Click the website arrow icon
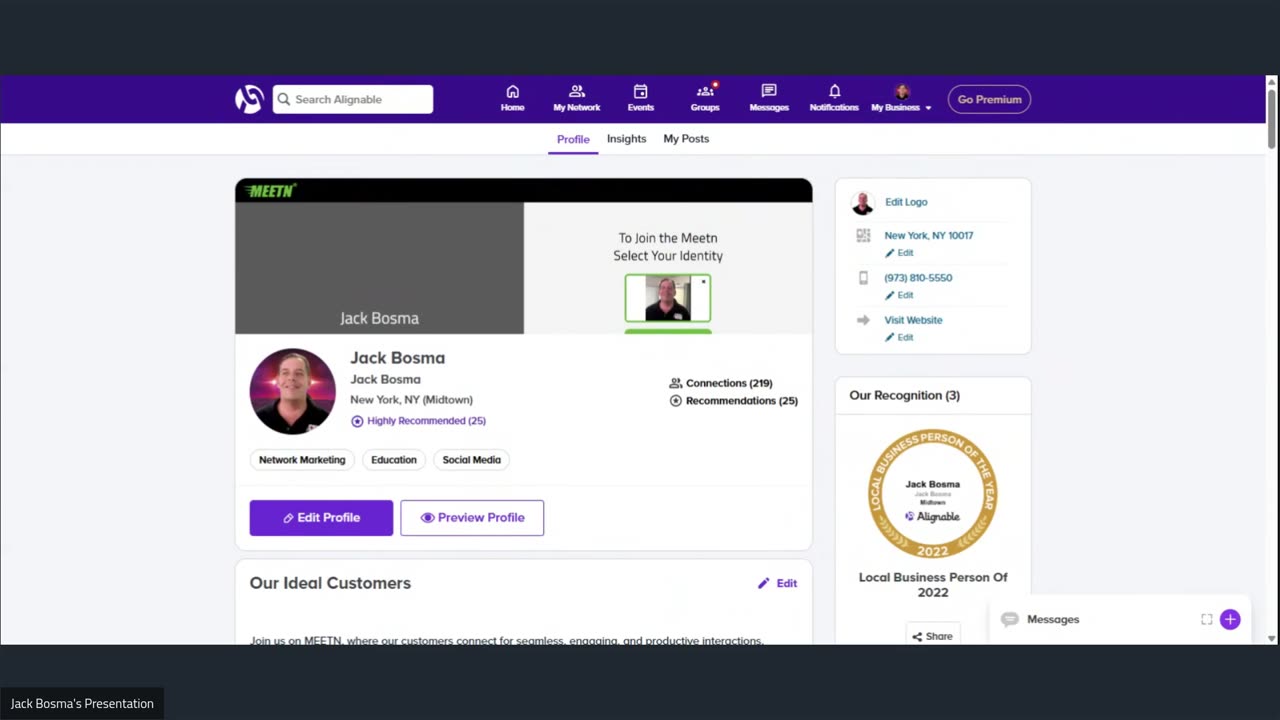 tap(863, 320)
